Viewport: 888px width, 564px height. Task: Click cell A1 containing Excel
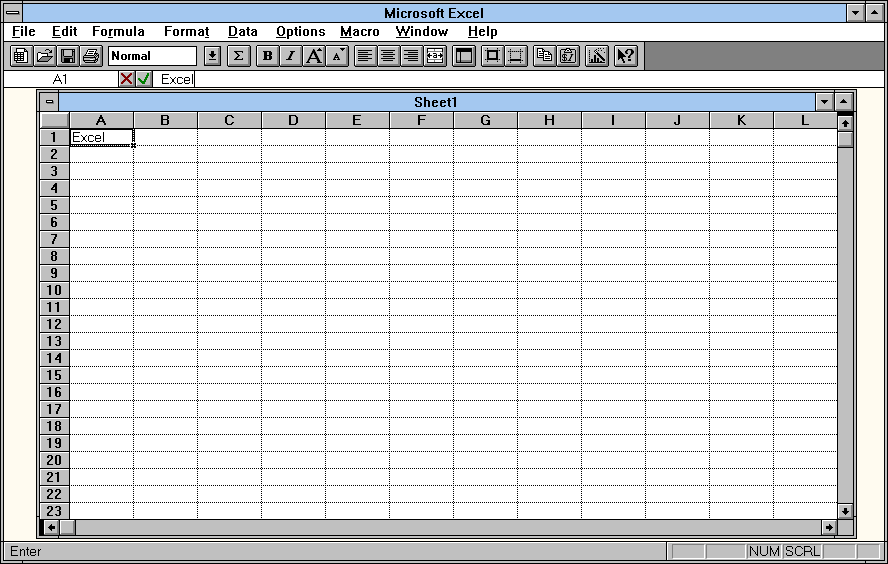click(x=102, y=137)
